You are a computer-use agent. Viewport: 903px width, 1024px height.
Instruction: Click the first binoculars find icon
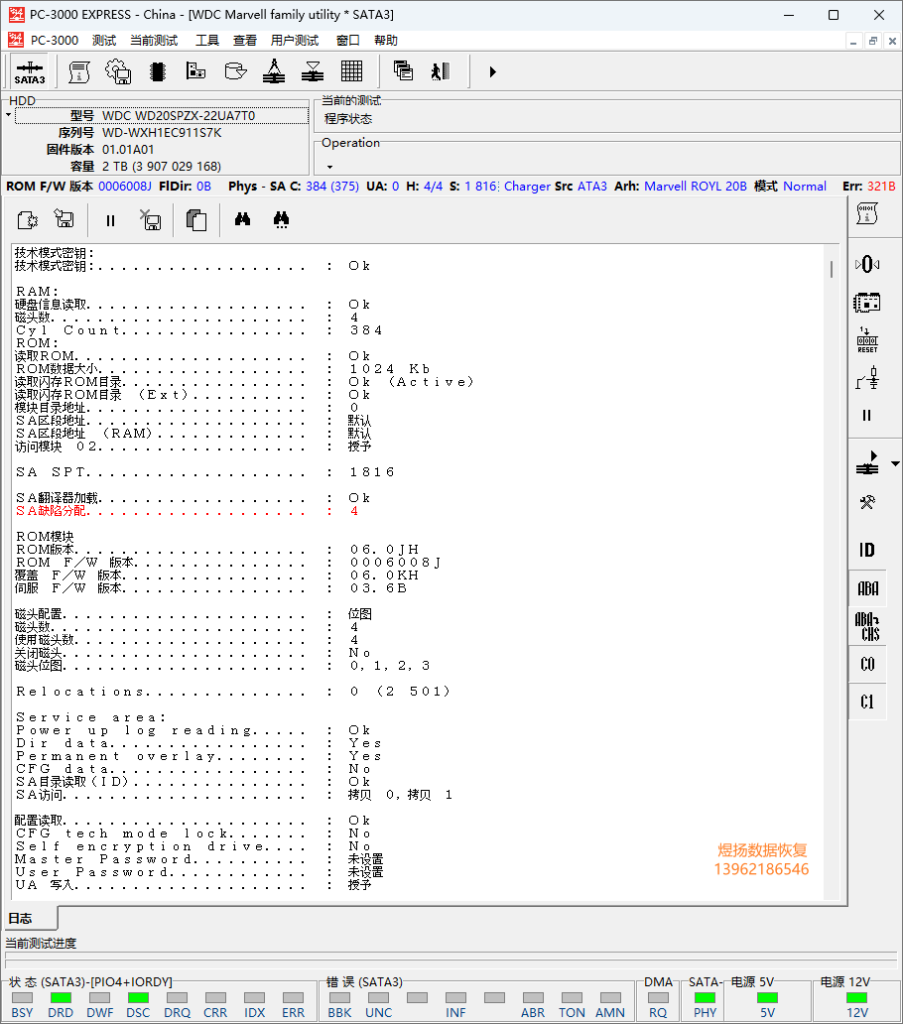(242, 219)
